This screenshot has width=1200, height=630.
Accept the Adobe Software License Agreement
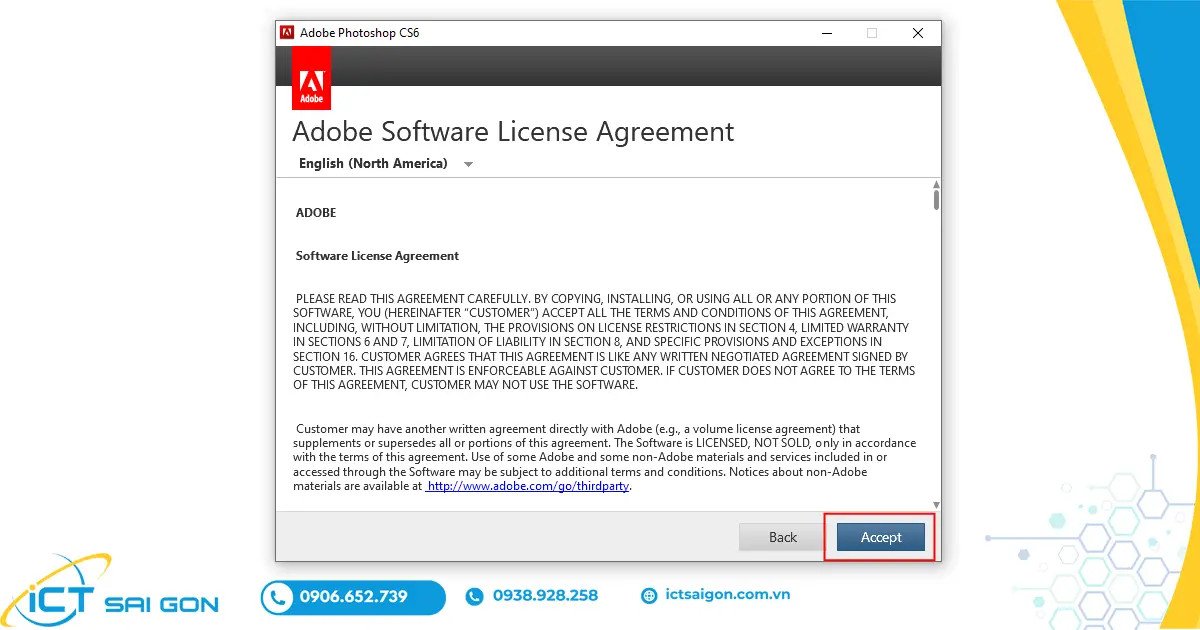coord(879,537)
